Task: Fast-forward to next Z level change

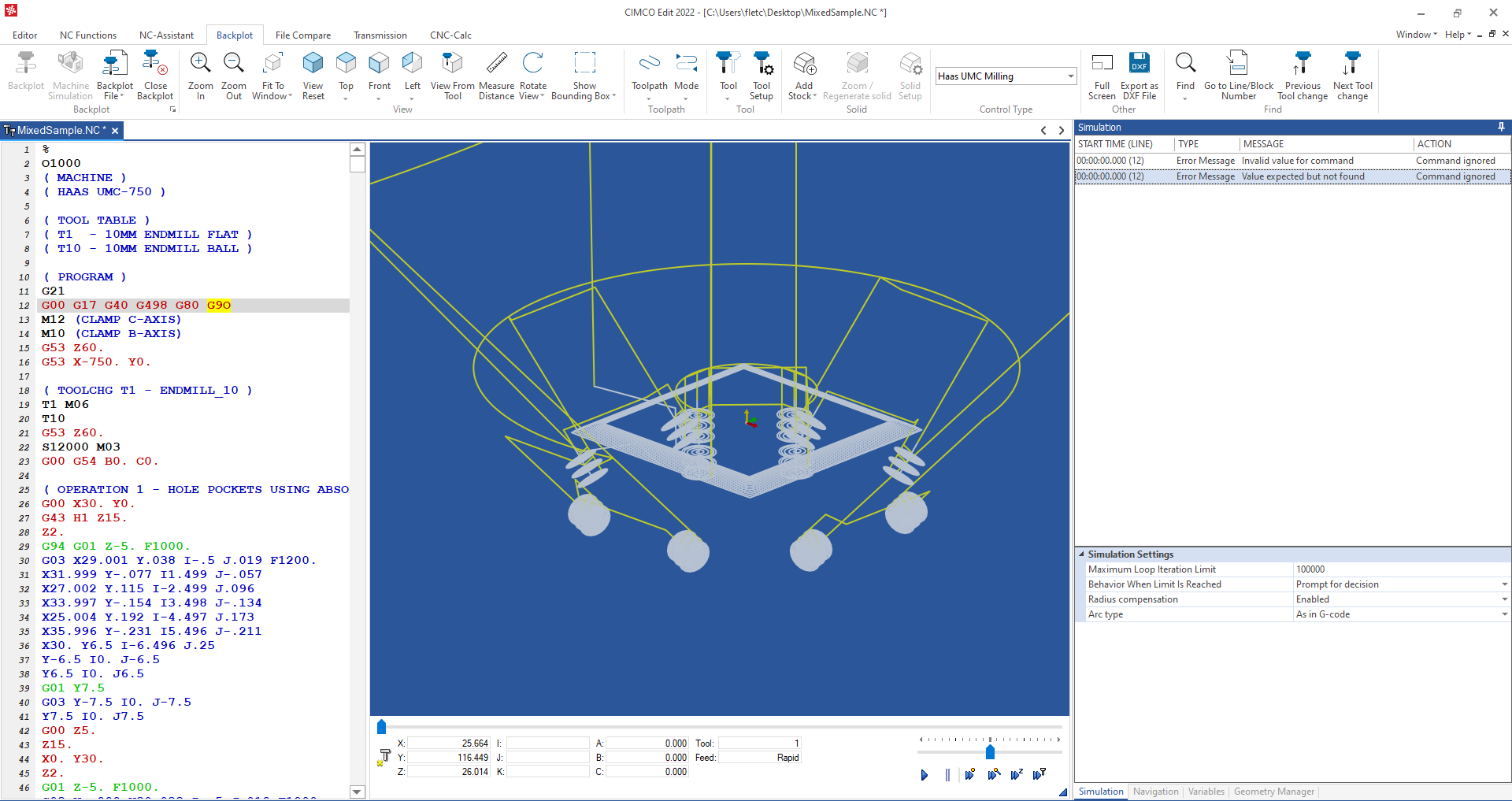Action: (x=1017, y=775)
